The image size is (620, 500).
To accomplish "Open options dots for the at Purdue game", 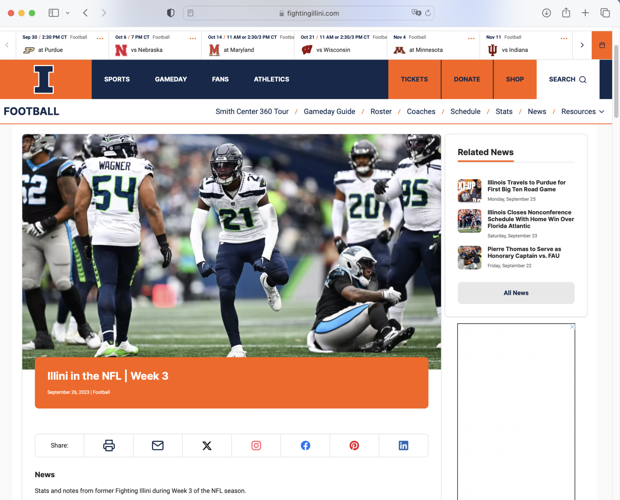I will point(100,38).
